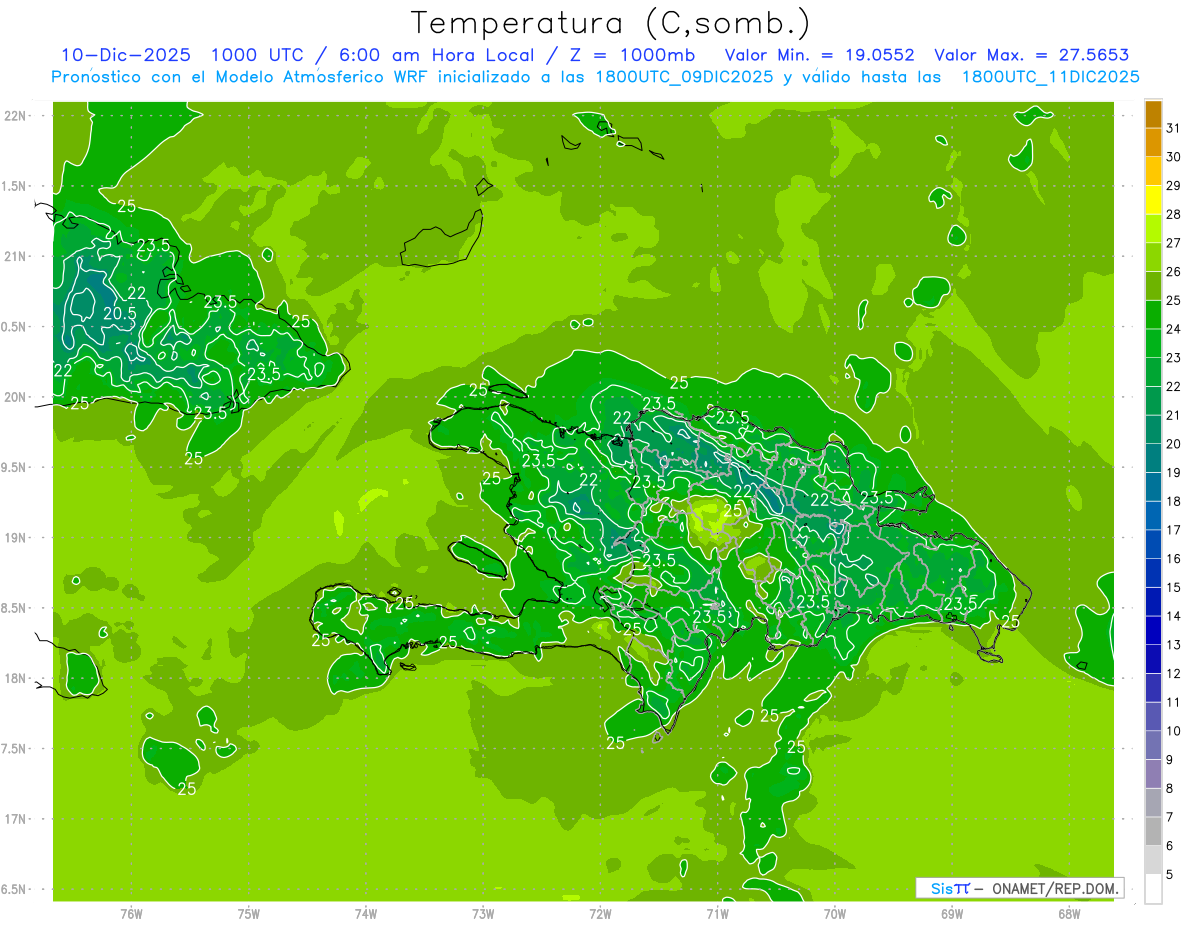Click the orange 31 degree legend swatch
The image size is (1200, 927).
click(1153, 115)
